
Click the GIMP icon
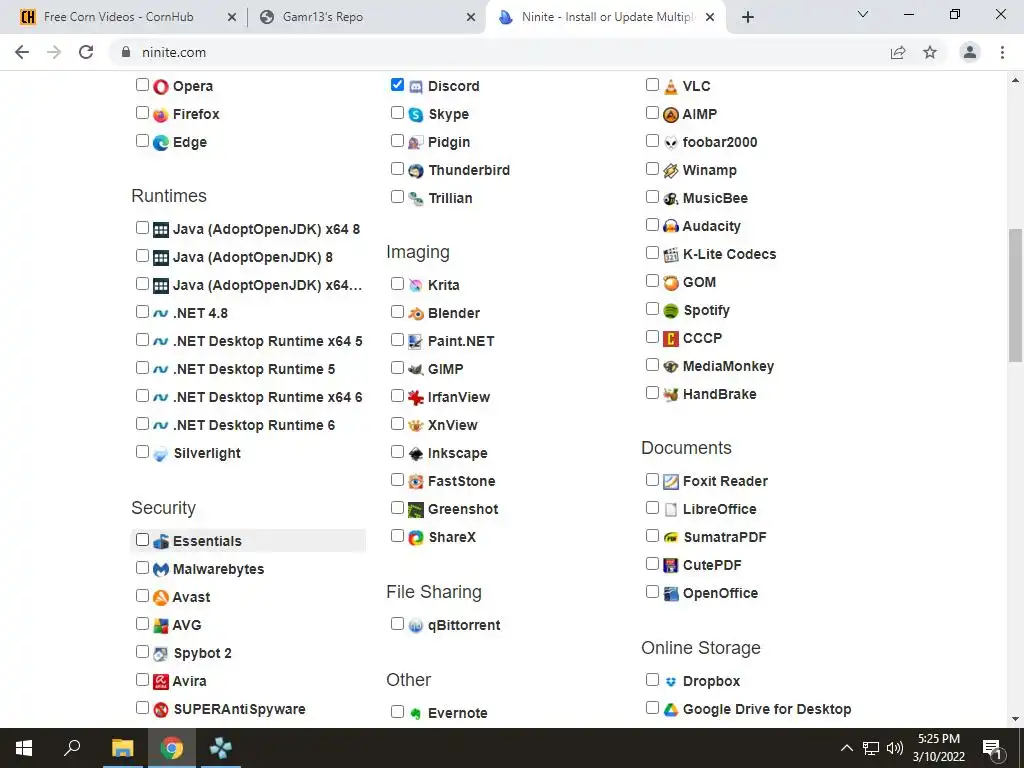click(x=416, y=370)
